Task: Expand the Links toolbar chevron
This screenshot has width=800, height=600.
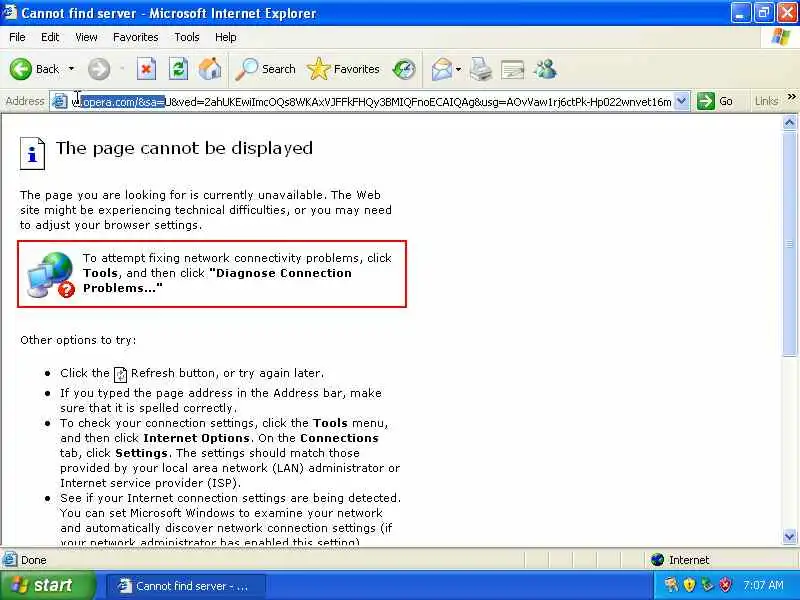Action: [791, 96]
